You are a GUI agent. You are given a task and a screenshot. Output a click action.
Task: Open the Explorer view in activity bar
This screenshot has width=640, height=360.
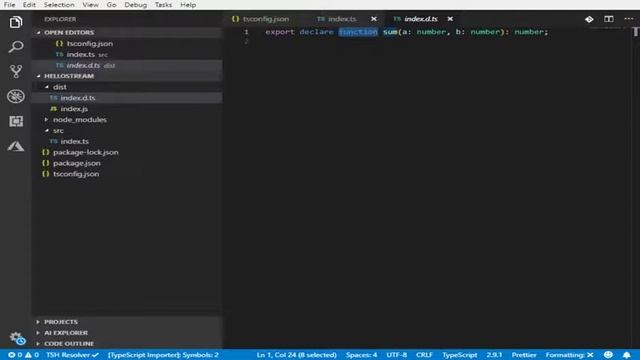(16, 22)
